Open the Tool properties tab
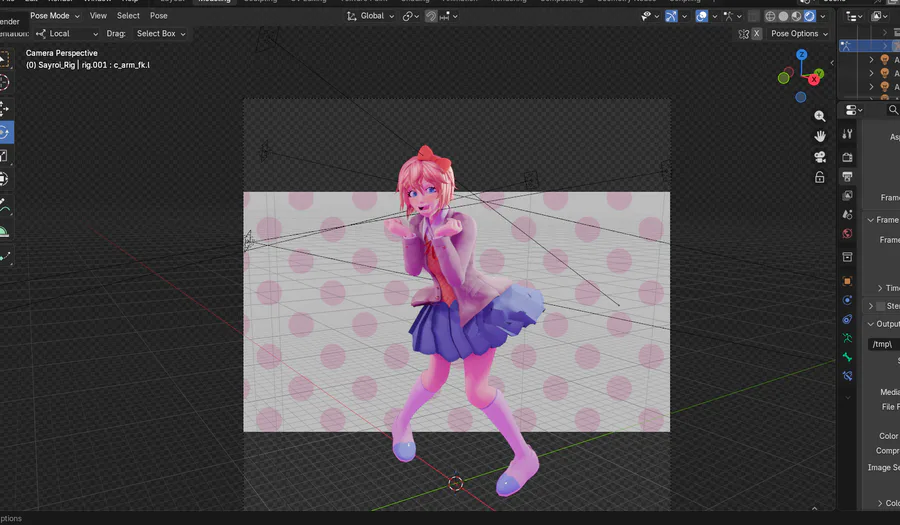900x525 pixels. tap(847, 134)
